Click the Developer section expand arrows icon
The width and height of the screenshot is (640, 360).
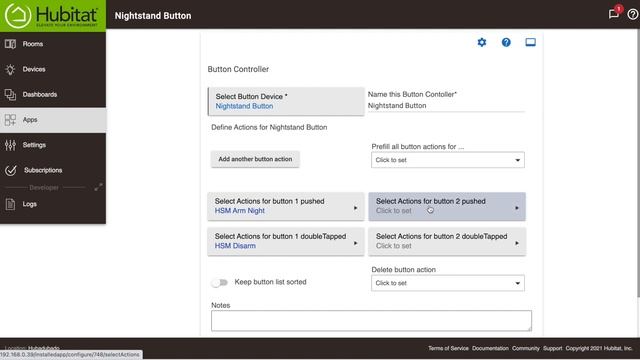98,187
